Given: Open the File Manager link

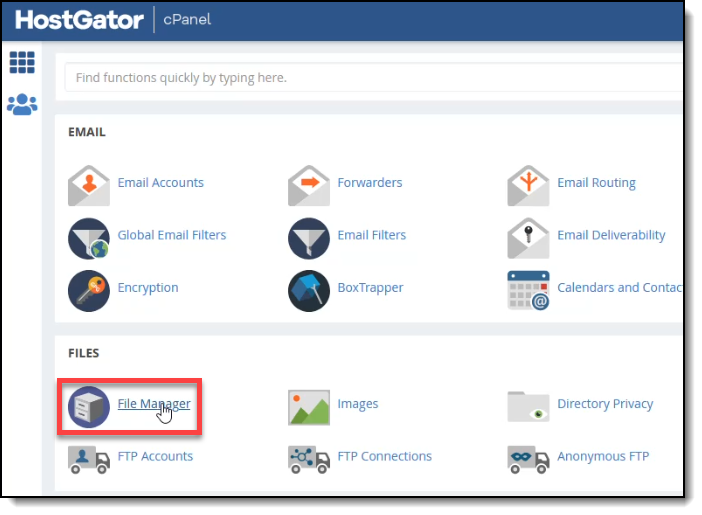Looking at the screenshot, I should [x=154, y=404].
